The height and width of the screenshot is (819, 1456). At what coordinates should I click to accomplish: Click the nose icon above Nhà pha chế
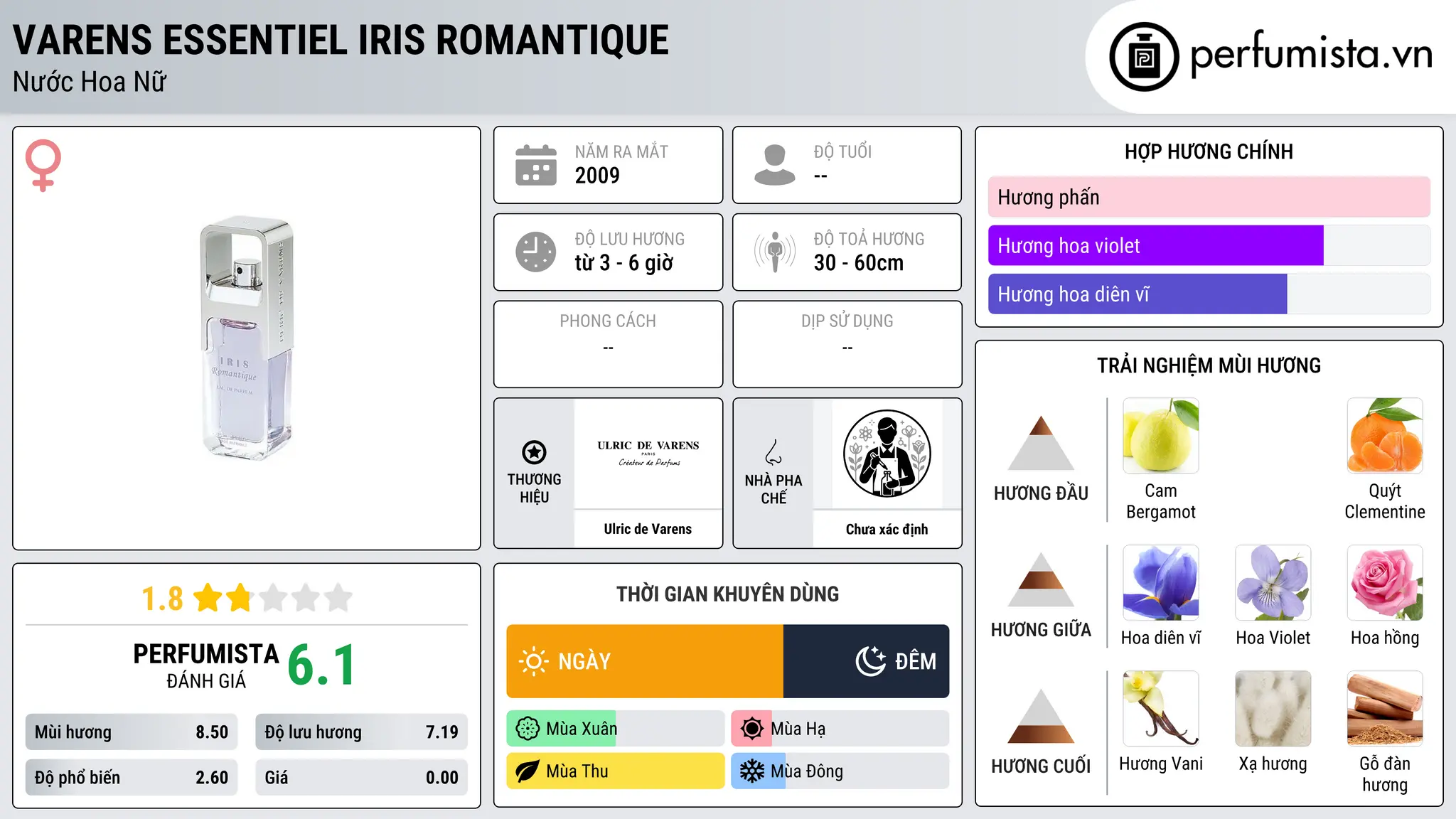pos(773,452)
